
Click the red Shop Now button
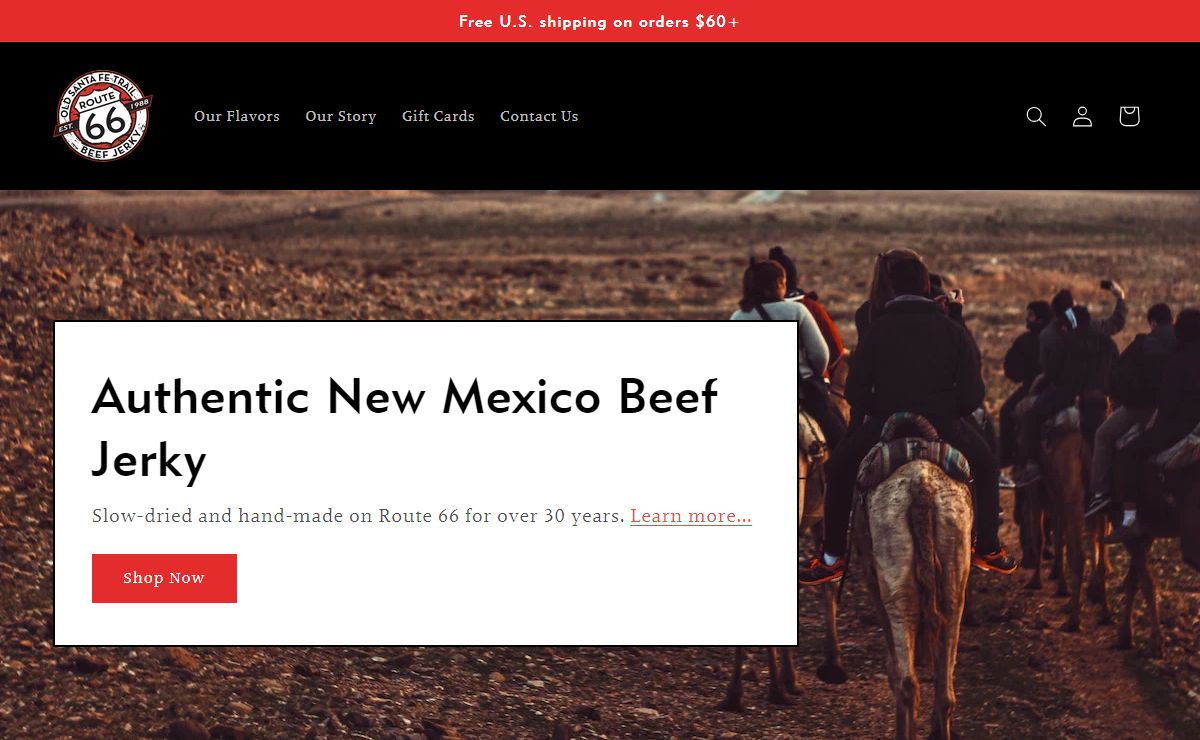pyautogui.click(x=164, y=578)
